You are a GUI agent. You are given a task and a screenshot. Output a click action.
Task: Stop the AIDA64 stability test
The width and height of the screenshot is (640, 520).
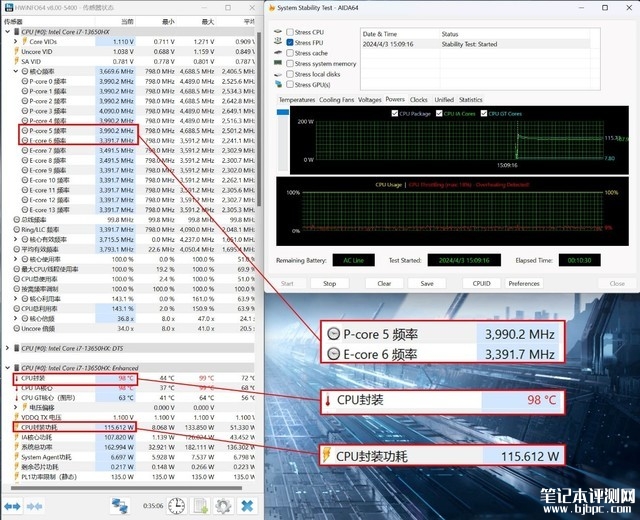tap(329, 283)
